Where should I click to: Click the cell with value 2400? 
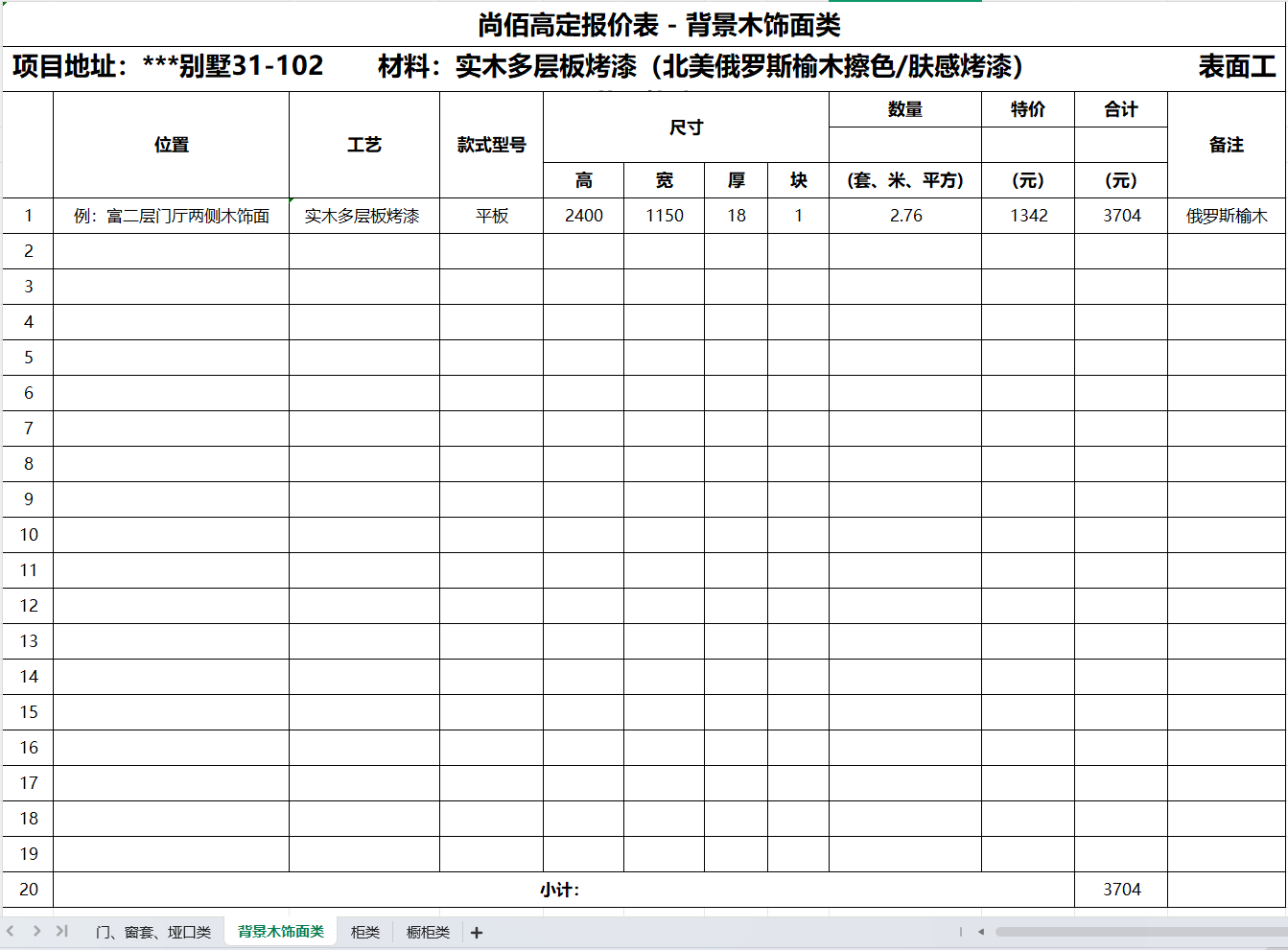(x=583, y=216)
